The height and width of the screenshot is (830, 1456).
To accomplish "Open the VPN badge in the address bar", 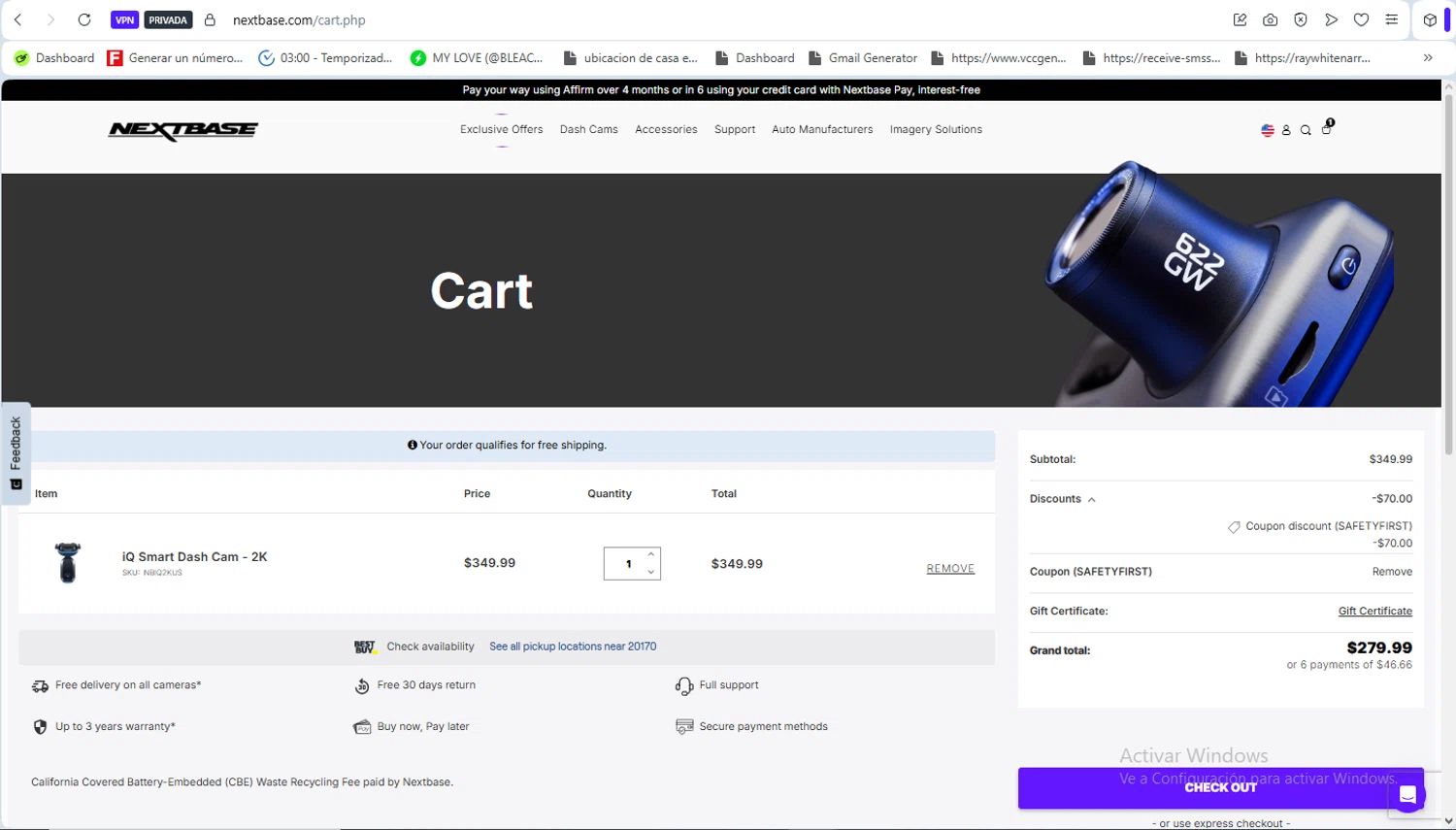I will 125,19.
